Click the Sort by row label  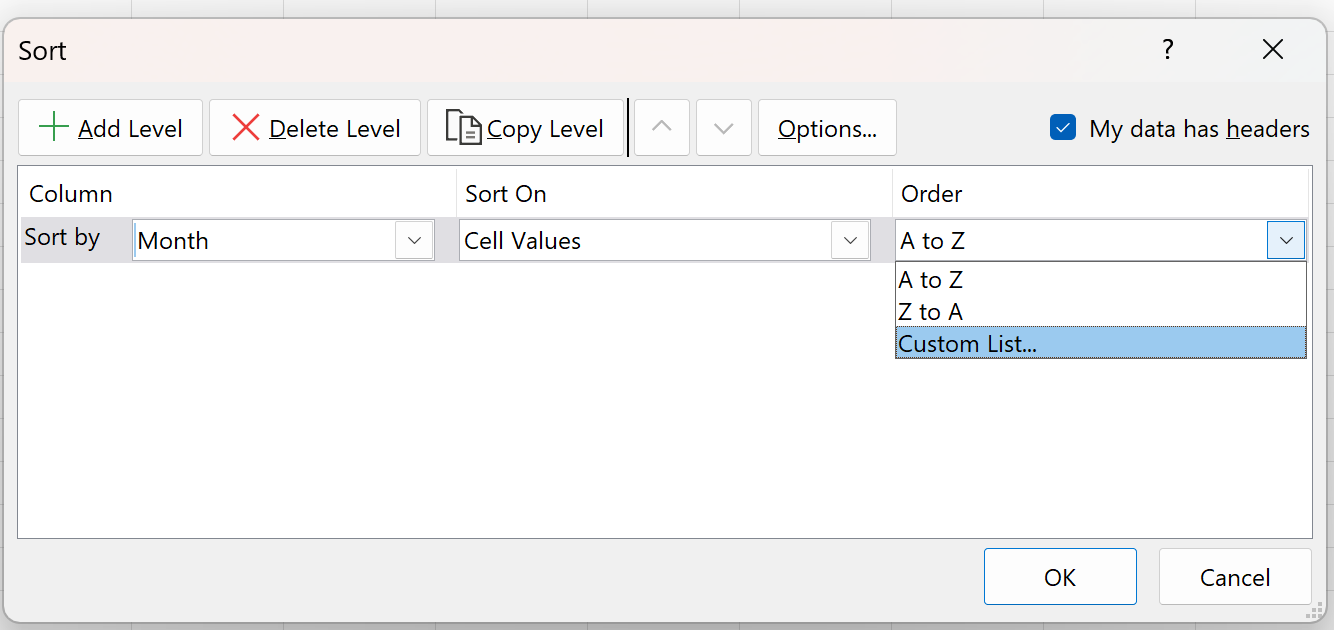point(62,237)
